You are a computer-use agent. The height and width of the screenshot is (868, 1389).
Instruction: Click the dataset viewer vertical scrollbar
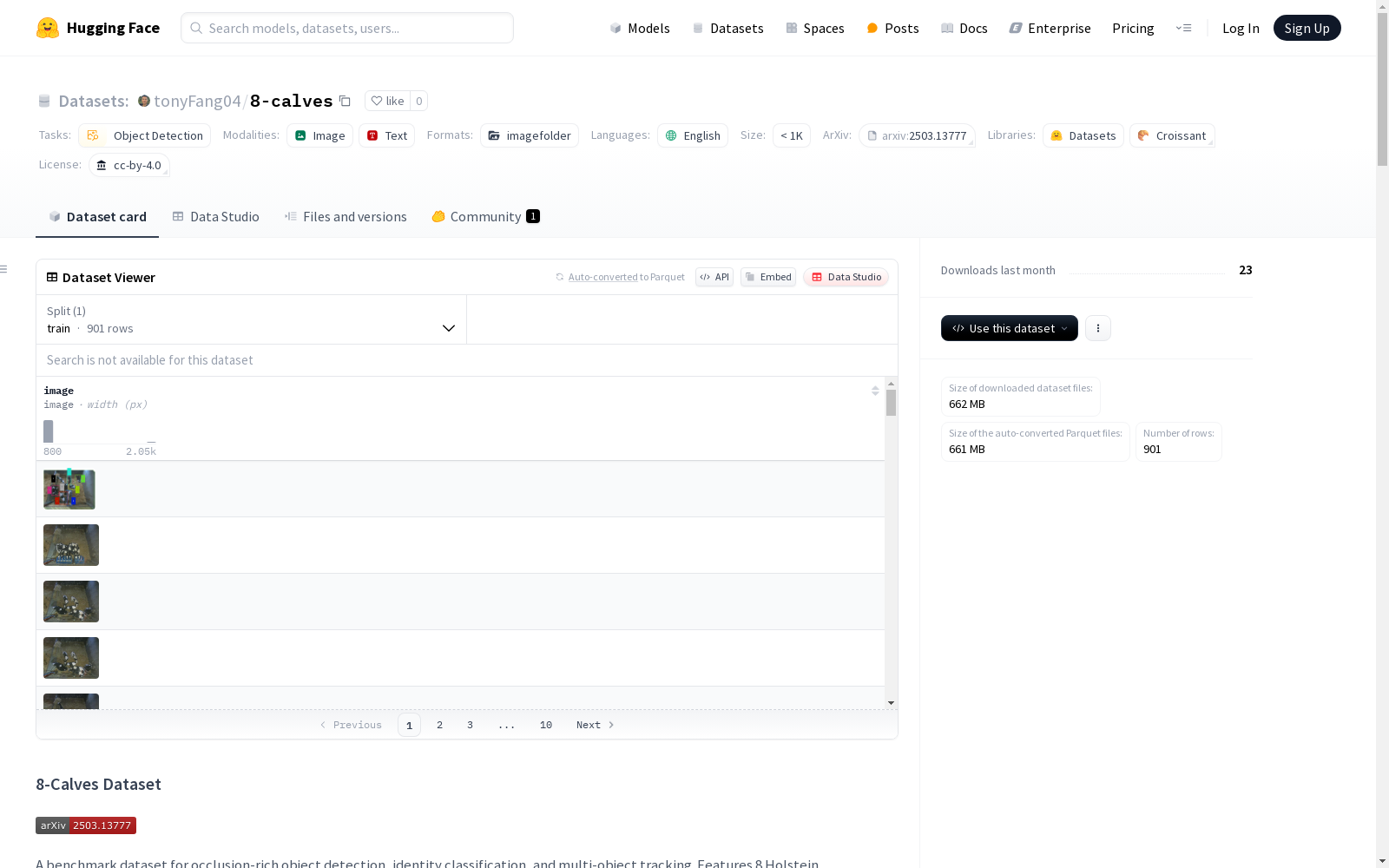point(891,403)
